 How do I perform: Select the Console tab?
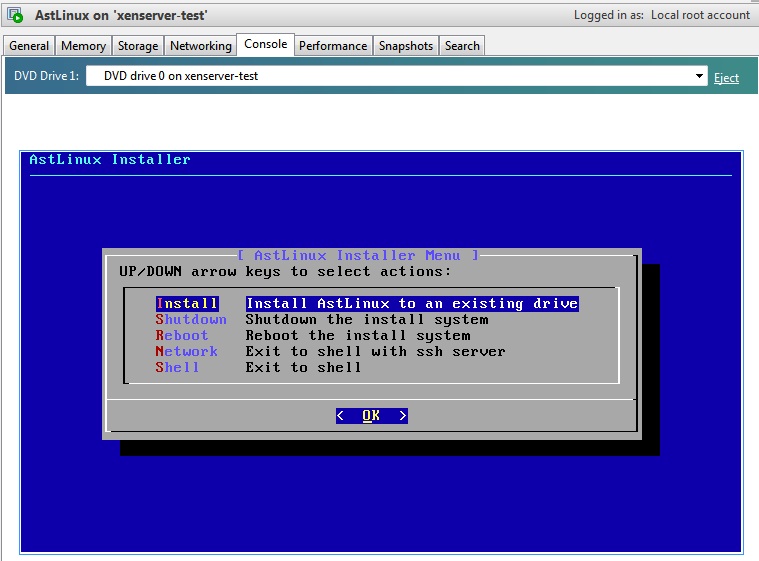tap(265, 44)
